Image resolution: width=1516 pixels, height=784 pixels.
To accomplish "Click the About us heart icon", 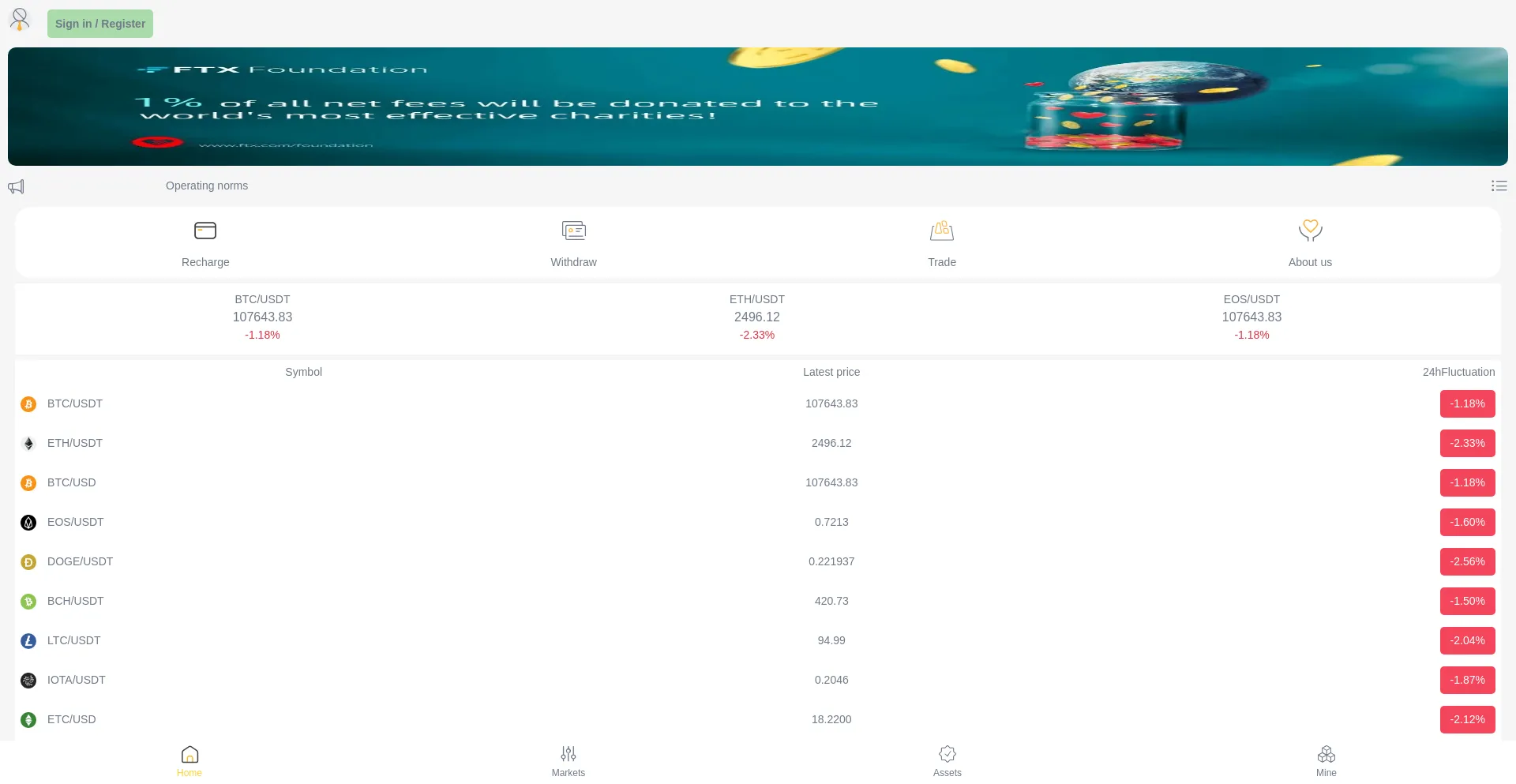I will (1311, 231).
